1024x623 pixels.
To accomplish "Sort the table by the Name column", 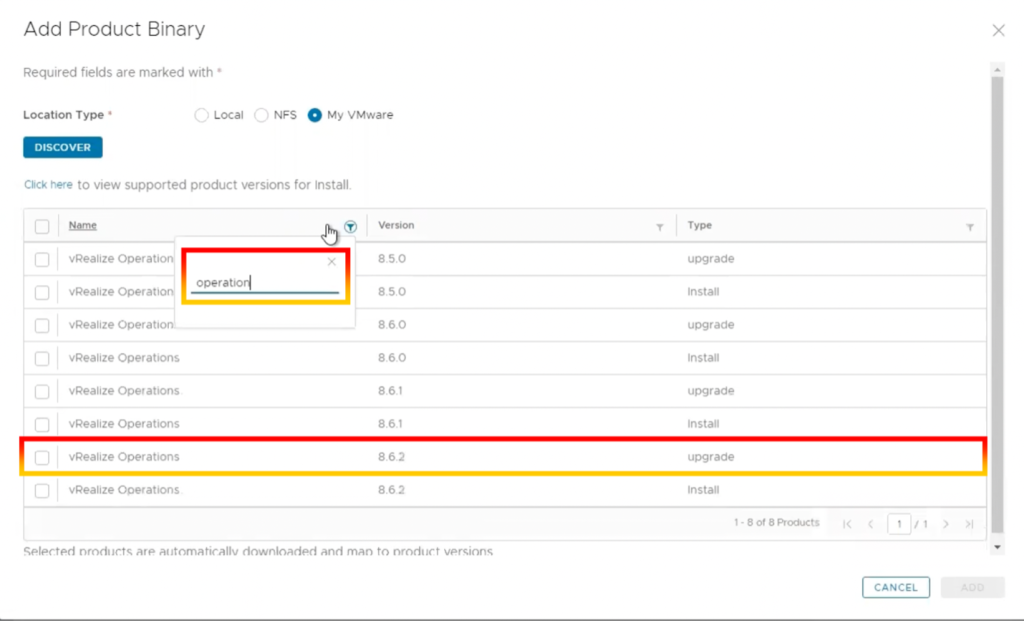I will click(82, 225).
